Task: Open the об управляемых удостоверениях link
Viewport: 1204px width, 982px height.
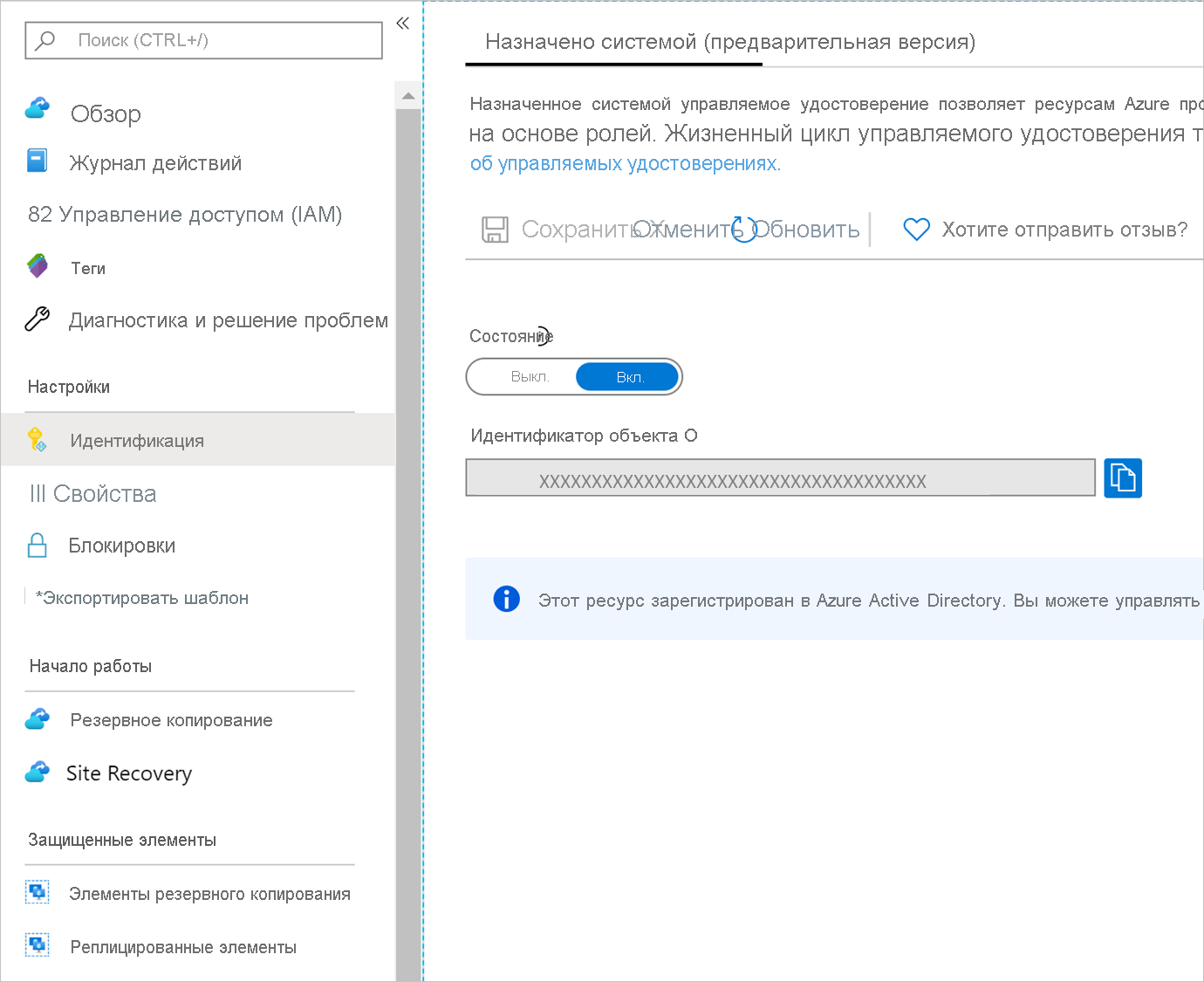Action: coord(625,162)
